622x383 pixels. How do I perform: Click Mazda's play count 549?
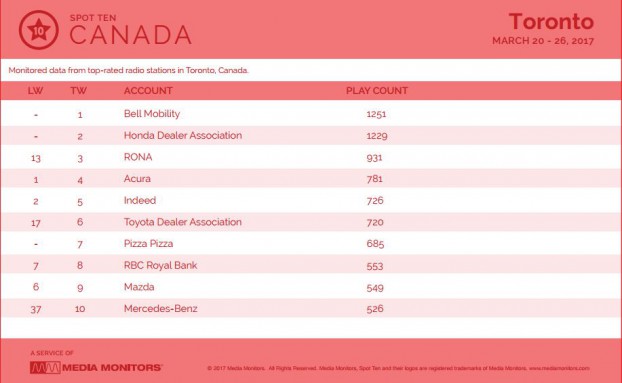tap(375, 288)
